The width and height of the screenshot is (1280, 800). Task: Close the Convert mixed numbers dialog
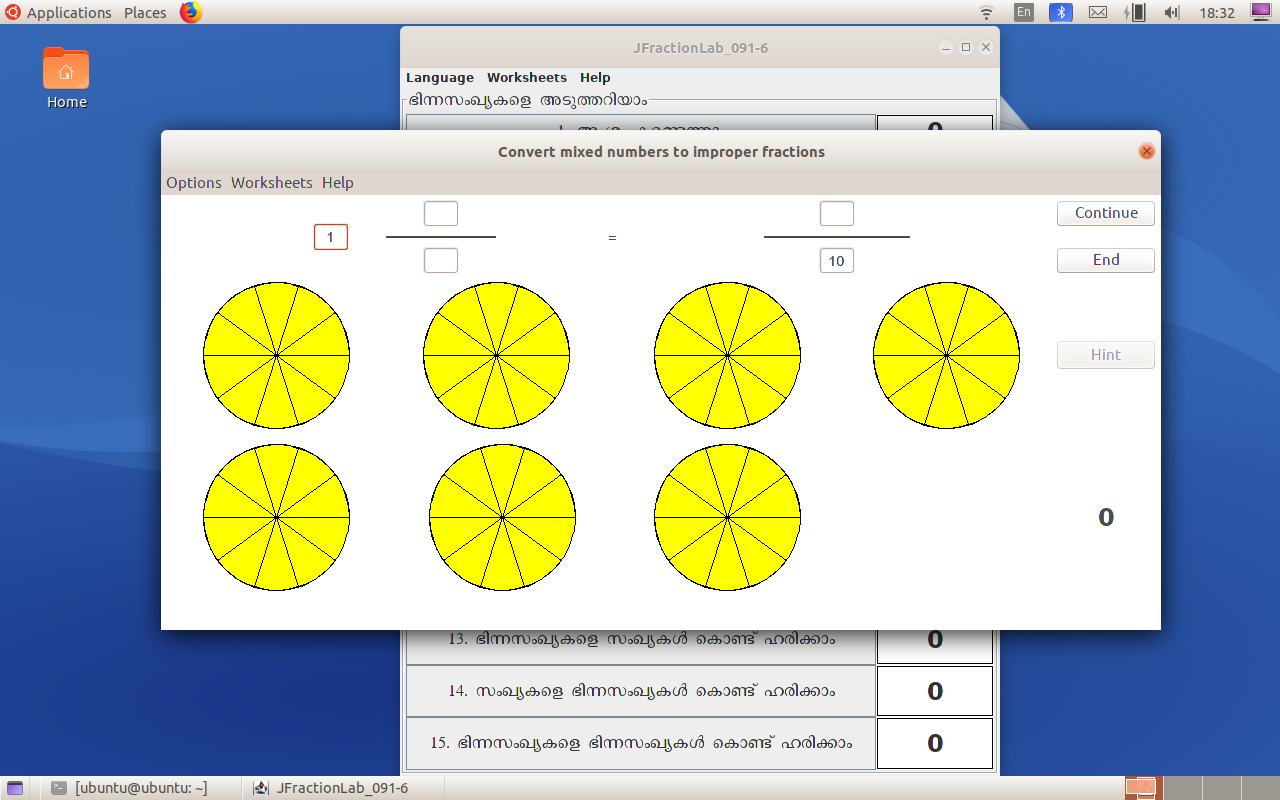1147,151
